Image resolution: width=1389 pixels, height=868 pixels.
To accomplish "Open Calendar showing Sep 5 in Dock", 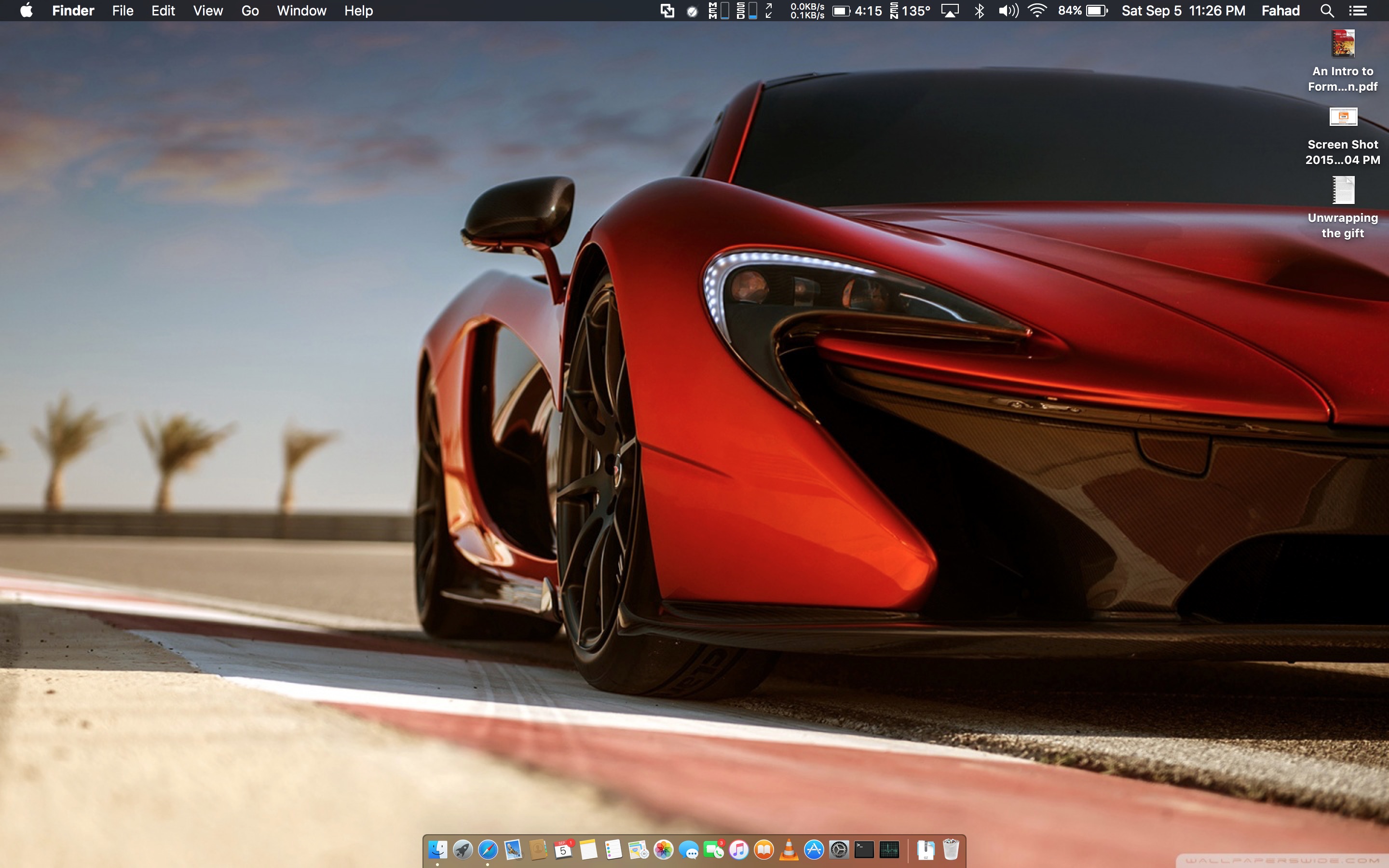I will click(x=563, y=849).
